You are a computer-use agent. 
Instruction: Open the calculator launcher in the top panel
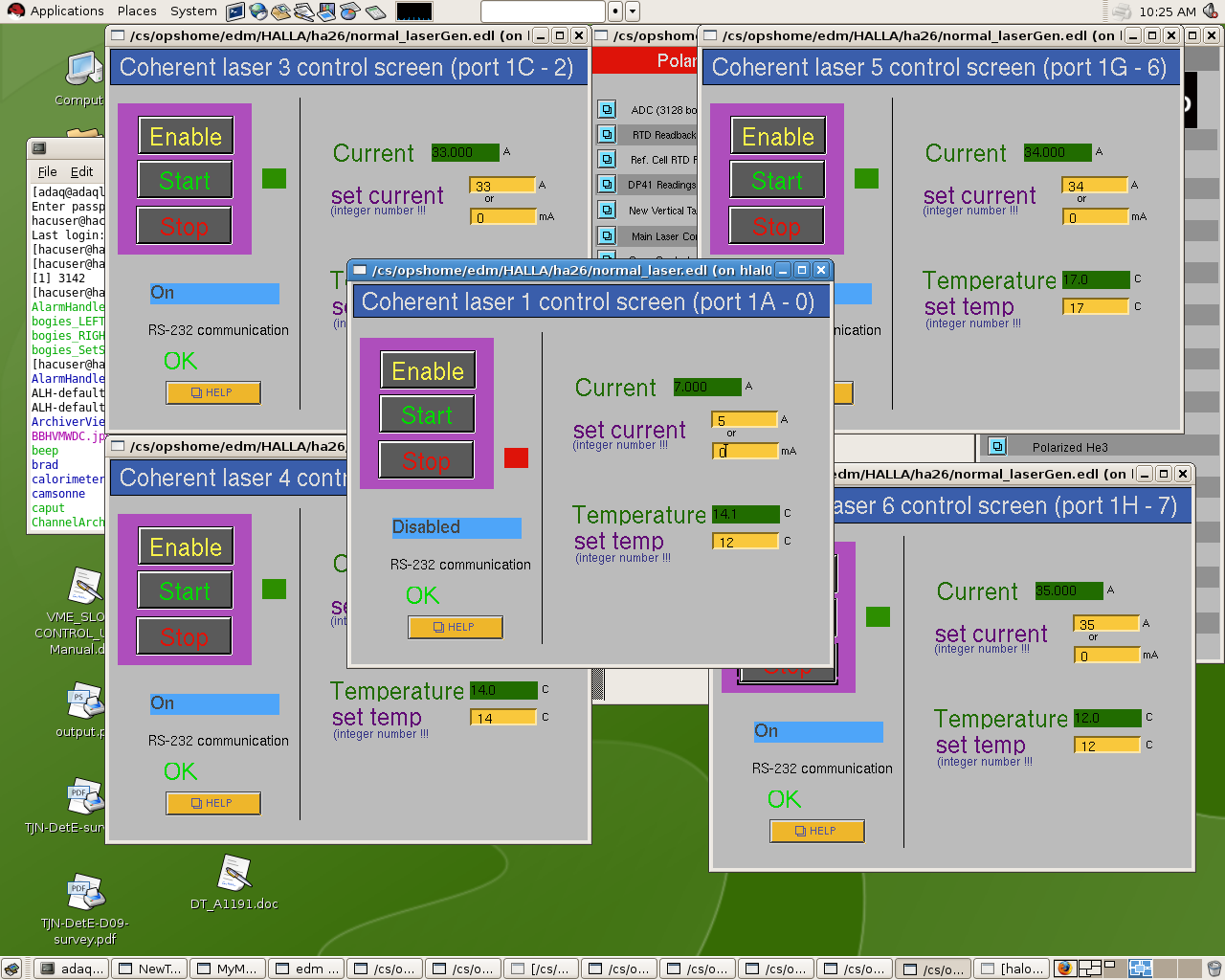click(375, 11)
